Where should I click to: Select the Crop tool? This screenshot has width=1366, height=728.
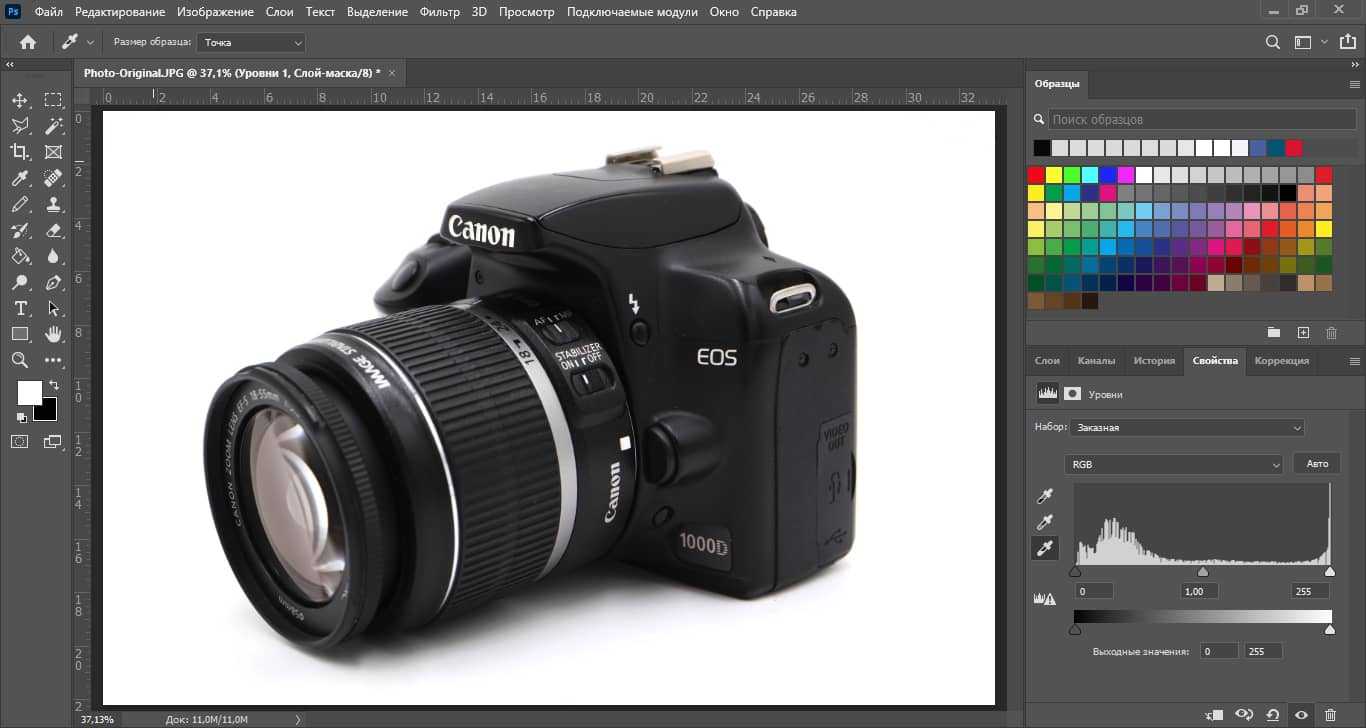pyautogui.click(x=20, y=152)
